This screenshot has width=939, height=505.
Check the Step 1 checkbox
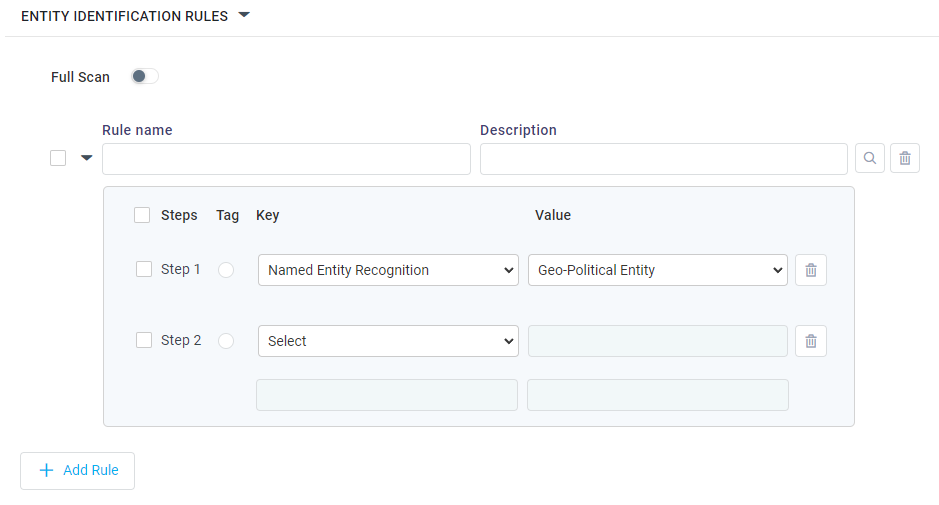(144, 269)
